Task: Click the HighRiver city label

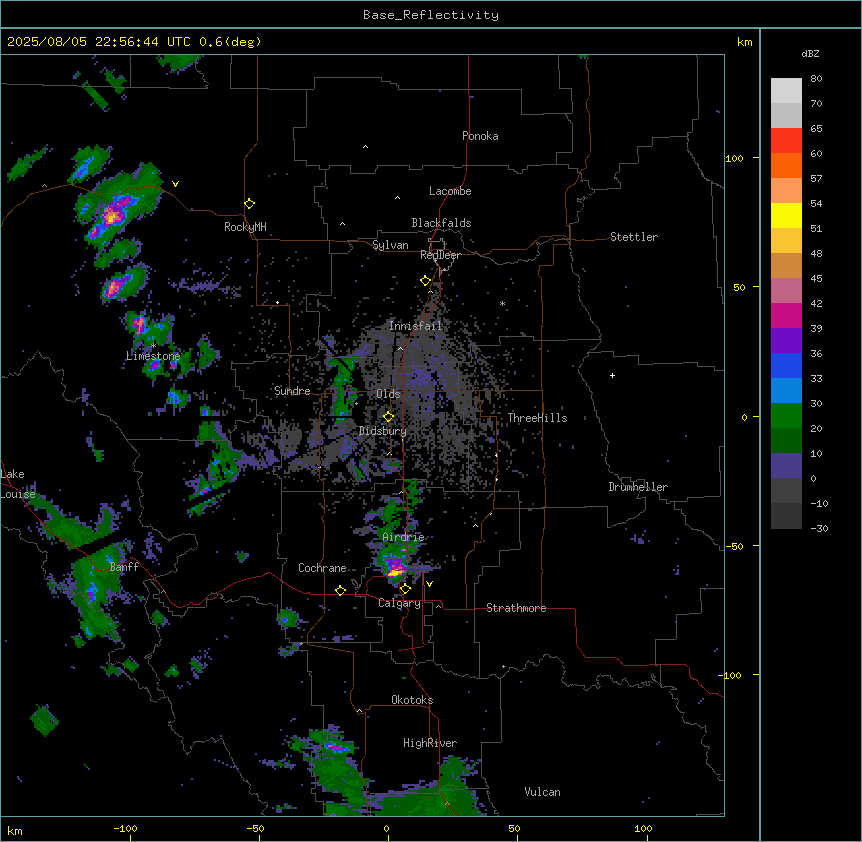Action: point(430,743)
